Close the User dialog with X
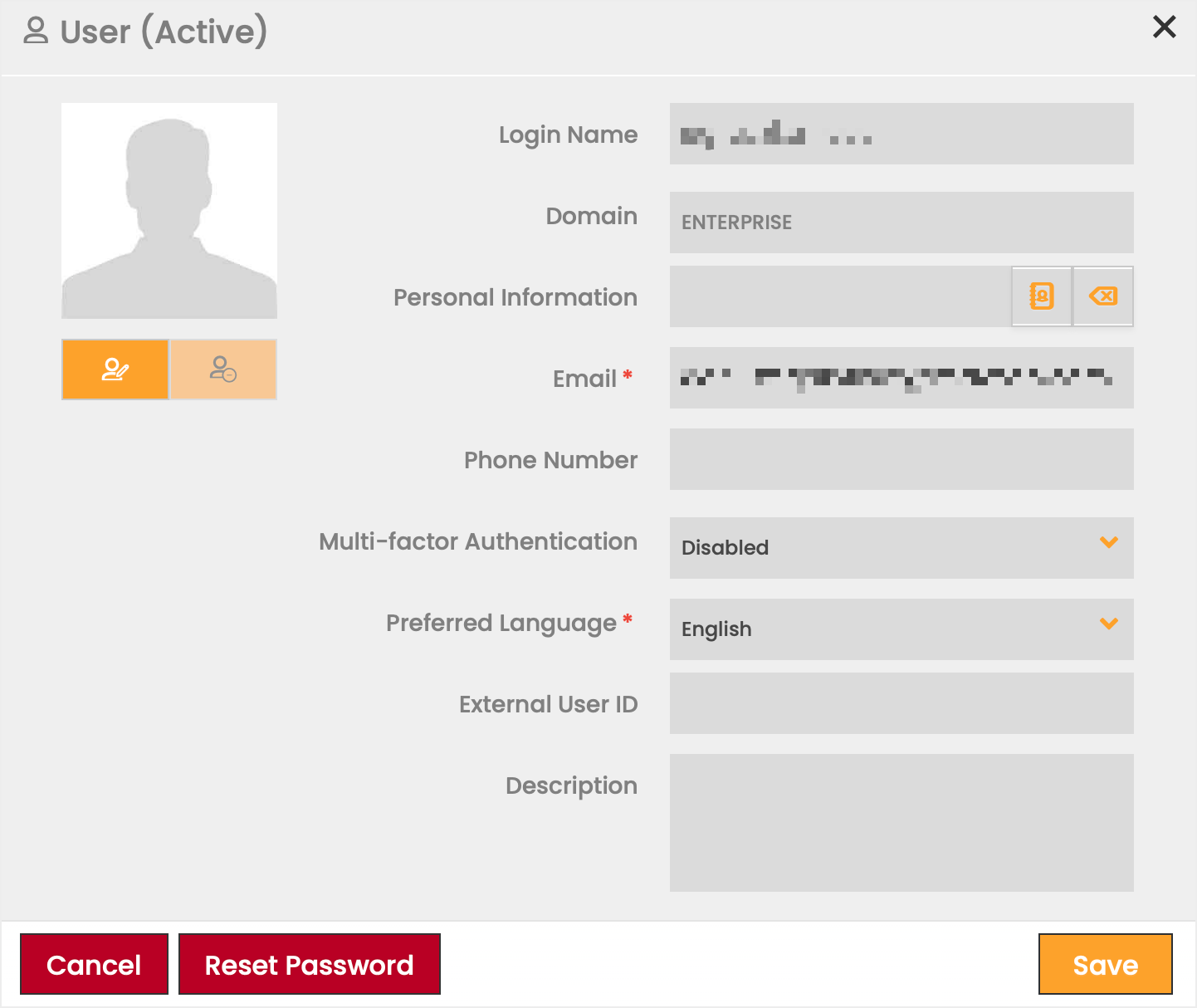Screen dimensions: 1197x1008 point(1164,27)
